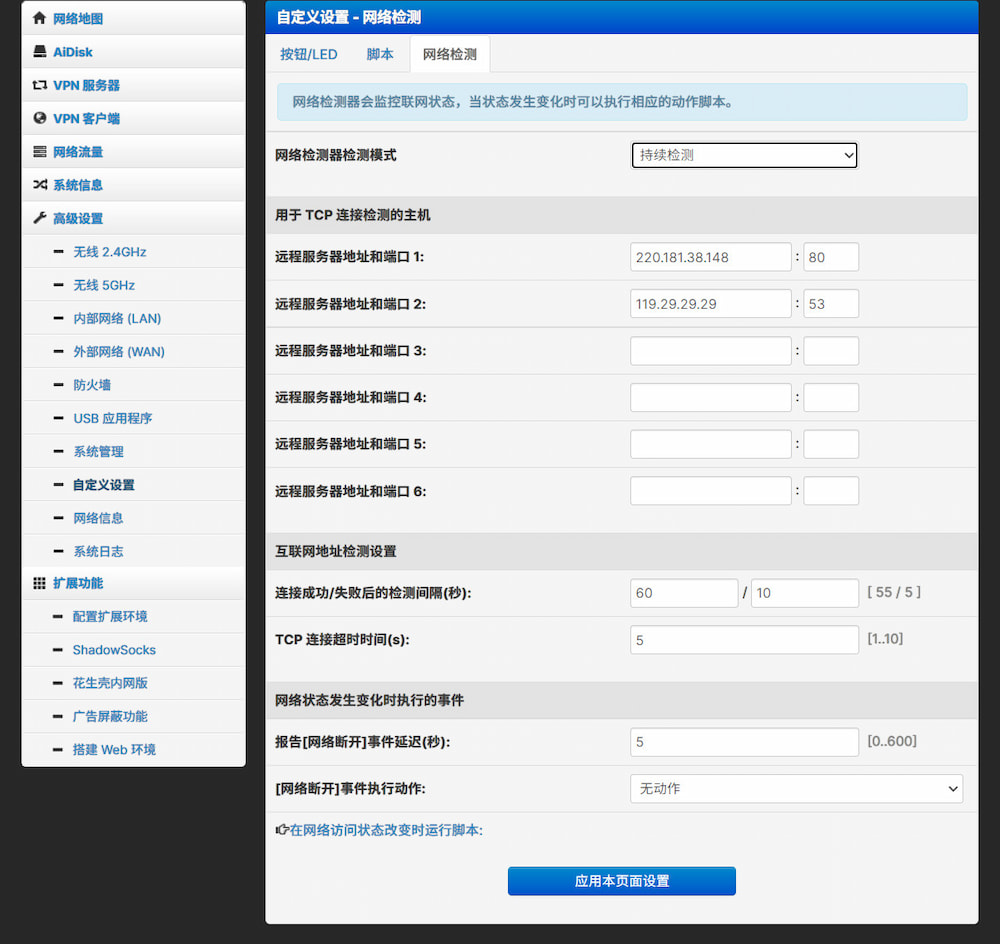
Task: Open the ShadowSocks extension page
Action: (114, 650)
